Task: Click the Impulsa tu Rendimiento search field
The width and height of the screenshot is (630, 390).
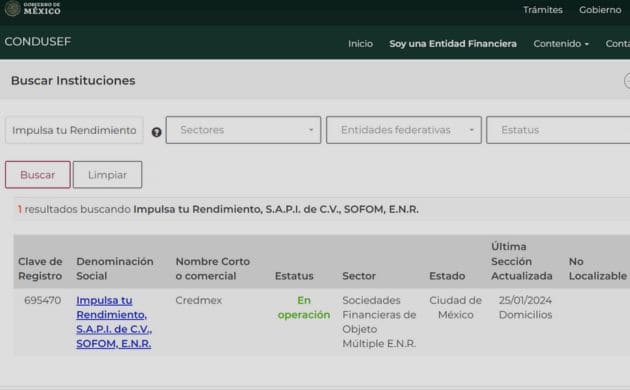Action: pos(74,130)
